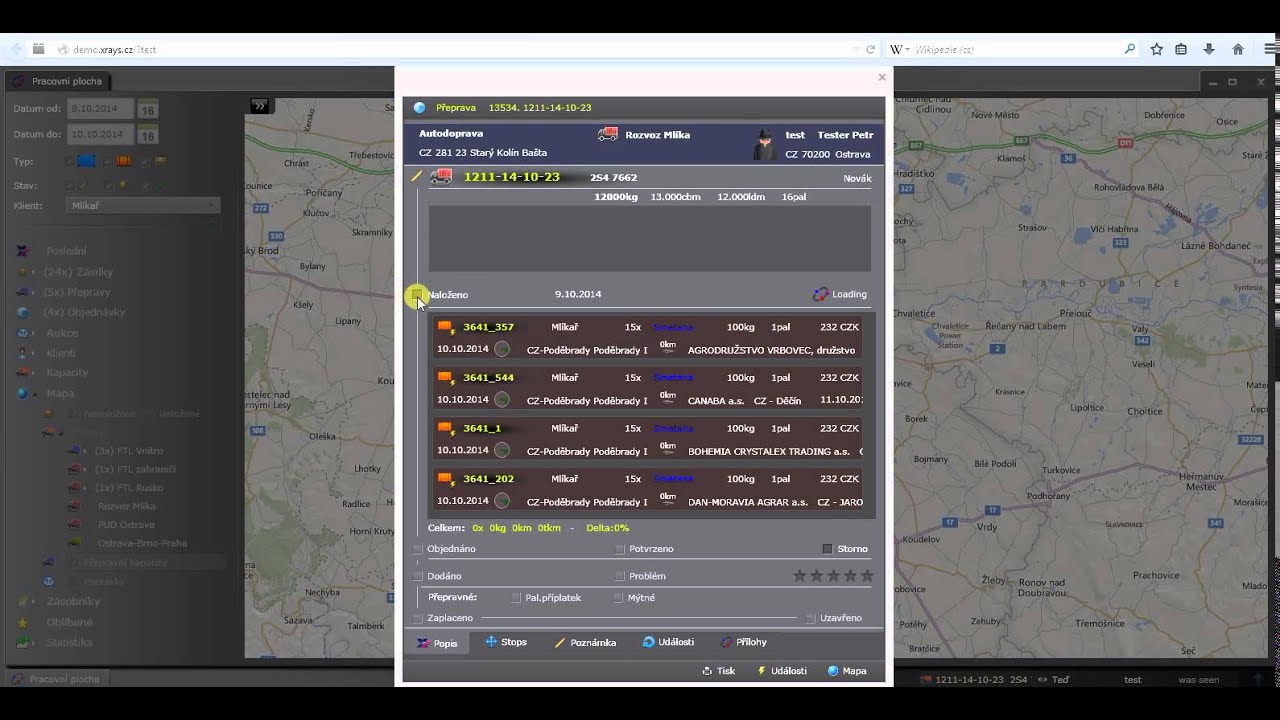The image size is (1280, 720).
Task: Click the orange package icon of shipment 3641_1
Action: (x=446, y=428)
